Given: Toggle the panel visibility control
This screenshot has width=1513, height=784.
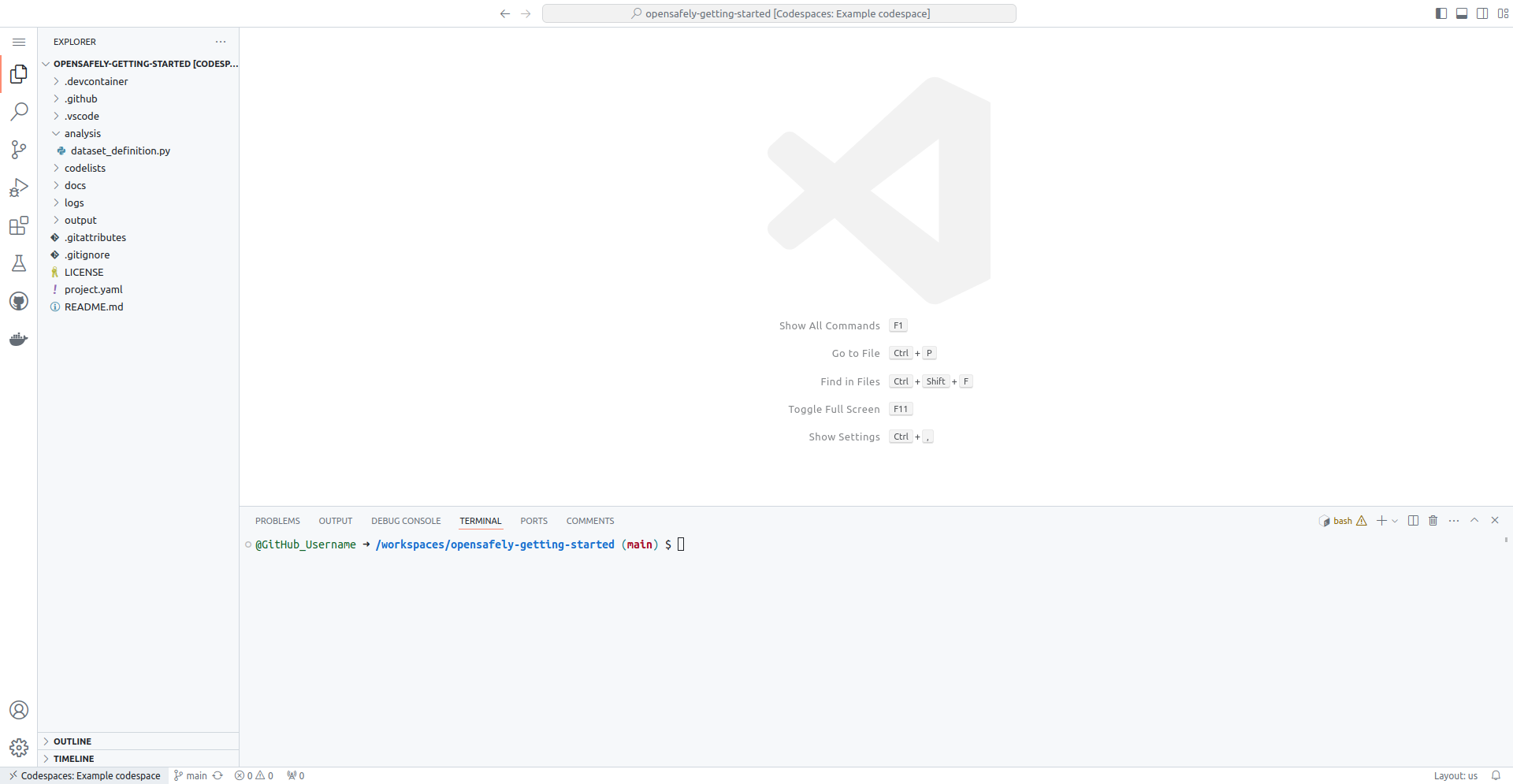Looking at the screenshot, I should tap(1463, 13).
